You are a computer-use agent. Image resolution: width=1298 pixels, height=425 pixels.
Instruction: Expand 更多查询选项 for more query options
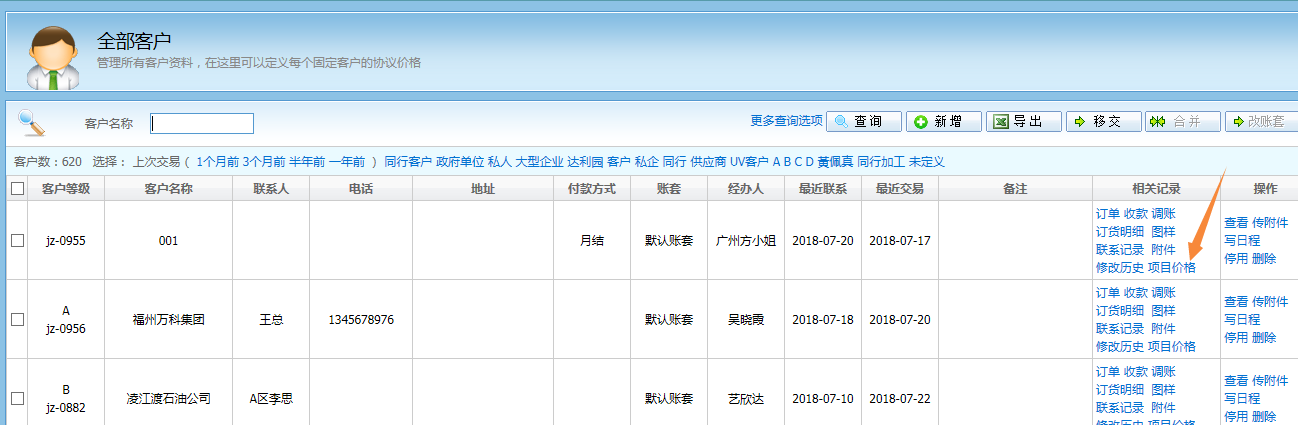[786, 121]
